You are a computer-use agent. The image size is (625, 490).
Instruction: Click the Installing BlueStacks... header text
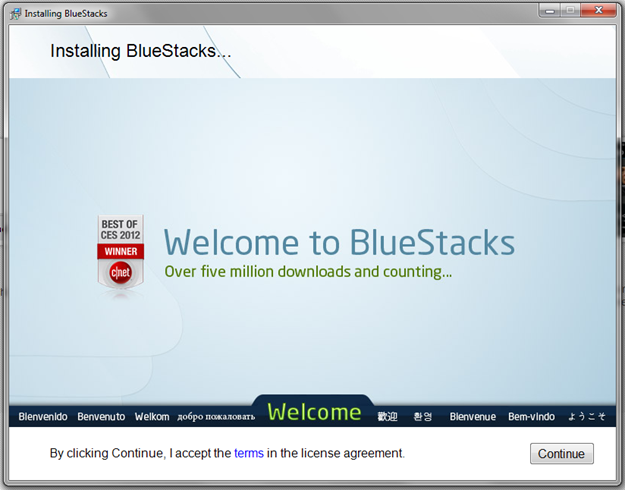click(140, 51)
